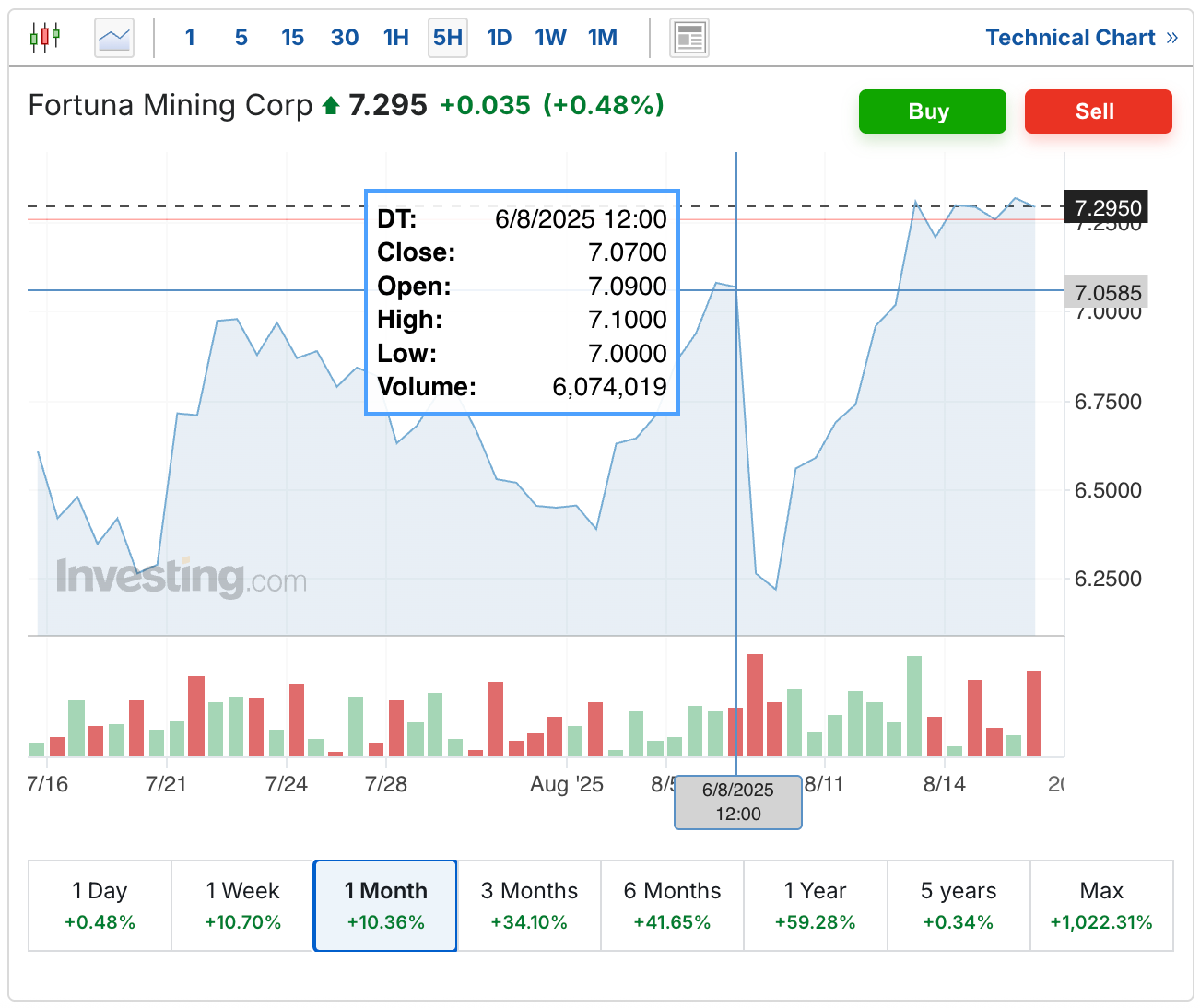This screenshot has width=1200, height=1008.
Task: Click the 7.2950 current price label
Action: point(1106,207)
